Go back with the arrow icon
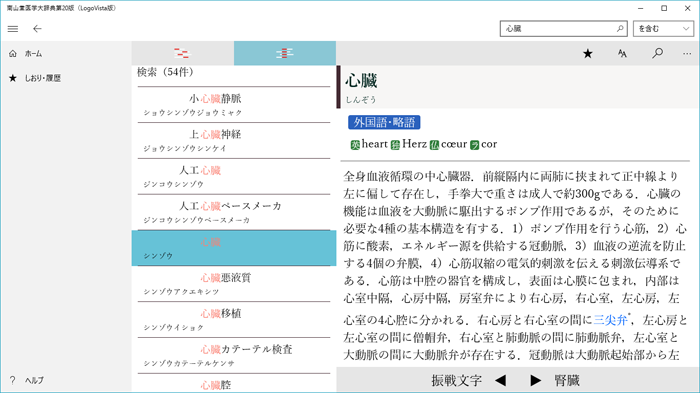 (x=37, y=29)
